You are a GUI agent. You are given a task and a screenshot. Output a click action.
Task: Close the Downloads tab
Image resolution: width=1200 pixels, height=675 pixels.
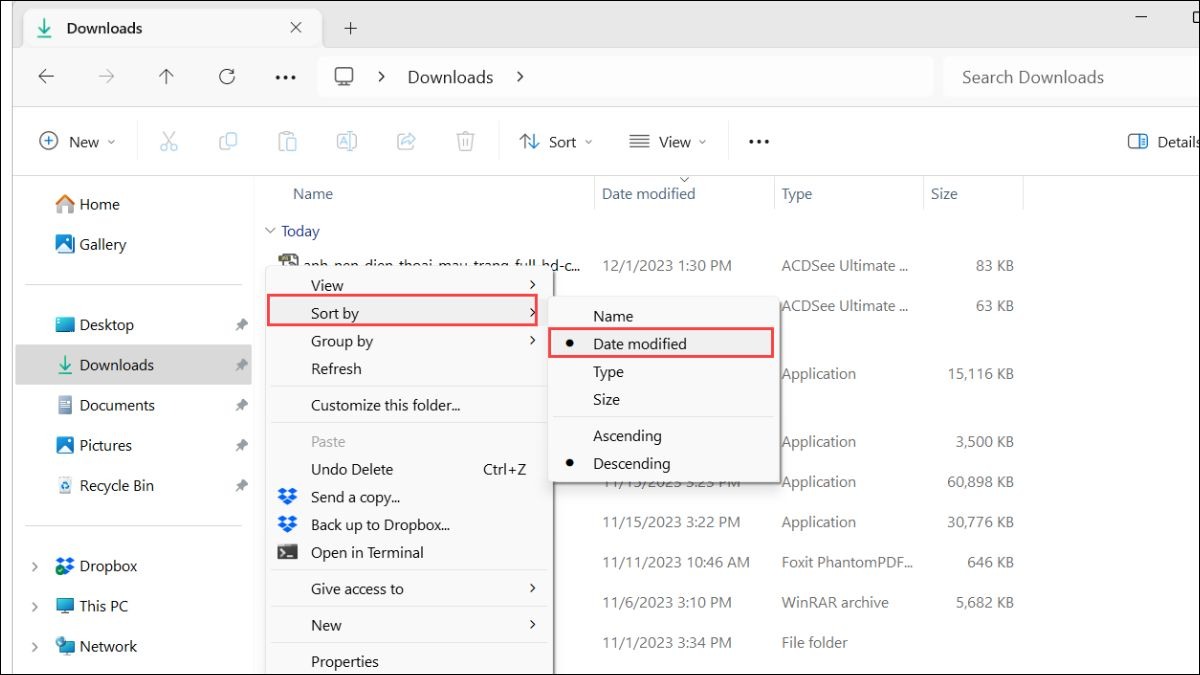296,28
